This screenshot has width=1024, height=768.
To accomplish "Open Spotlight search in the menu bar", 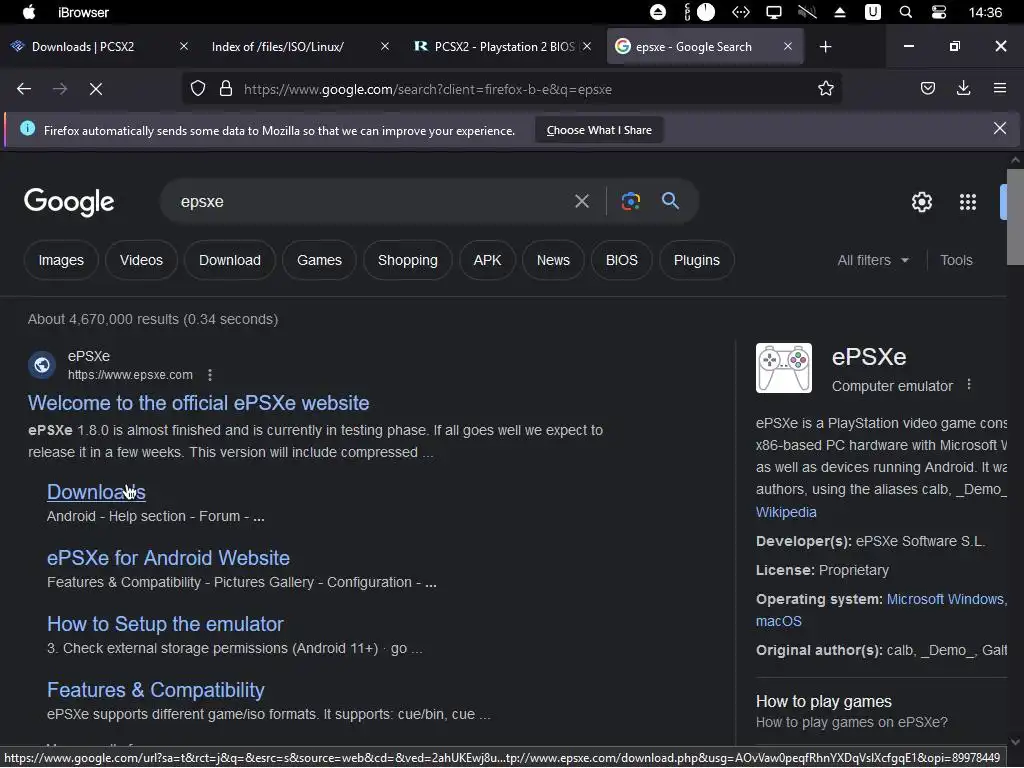I will [x=906, y=12].
